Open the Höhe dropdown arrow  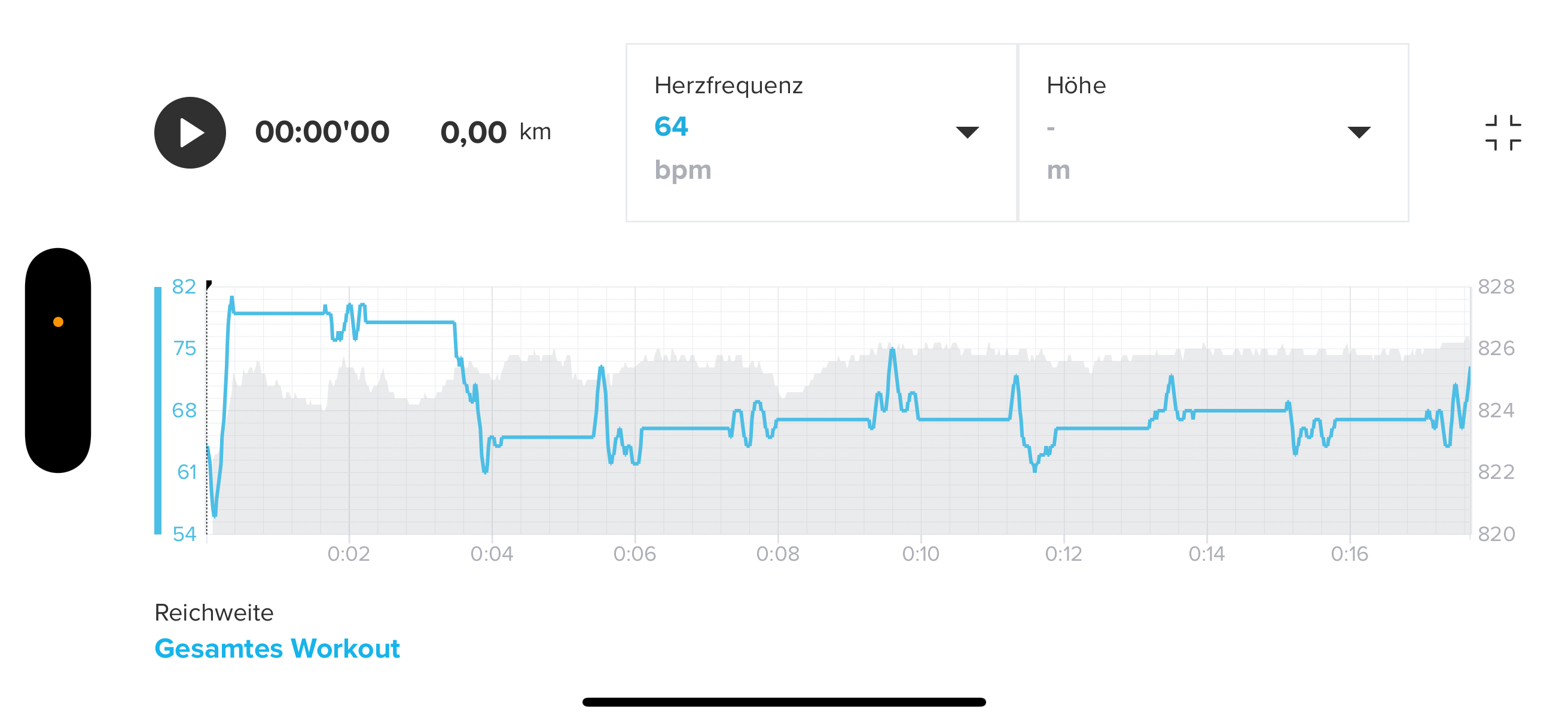1359,132
